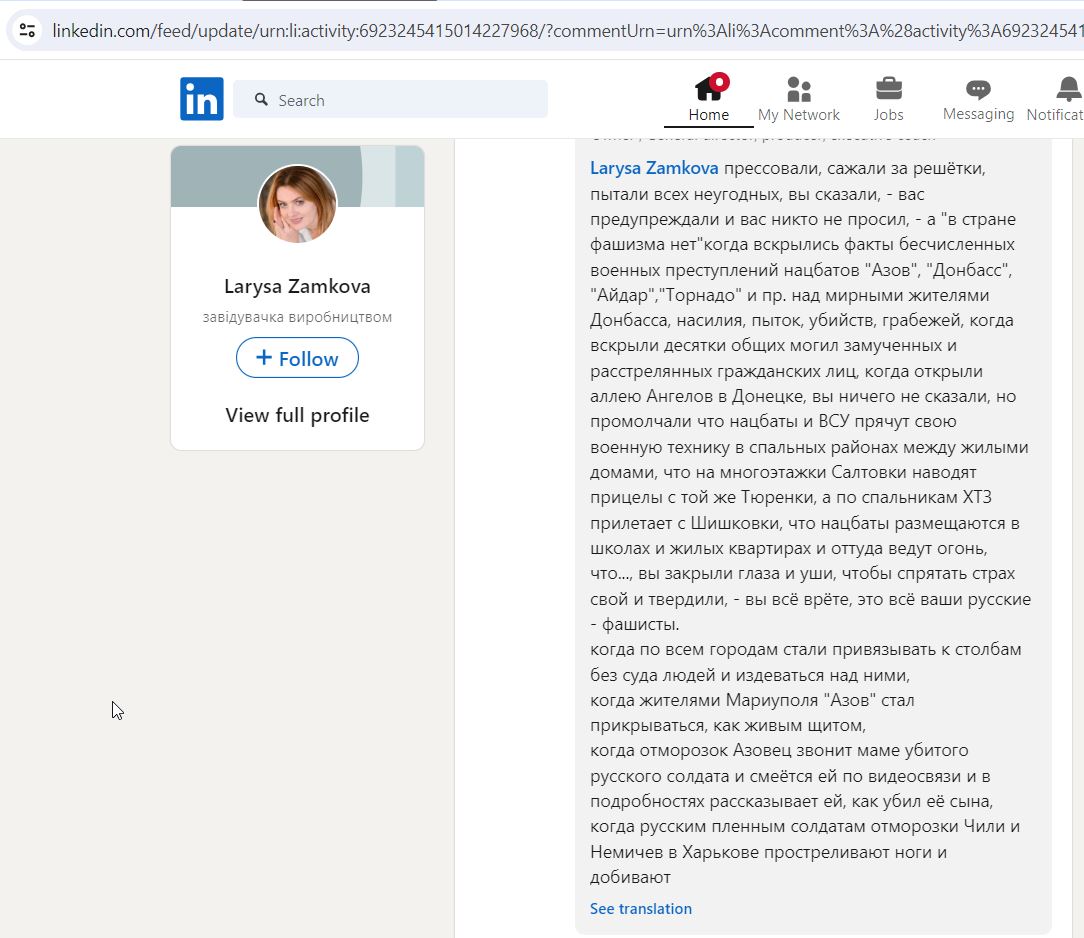Click the LinkedIn logo
1084x938 pixels.
(201, 98)
